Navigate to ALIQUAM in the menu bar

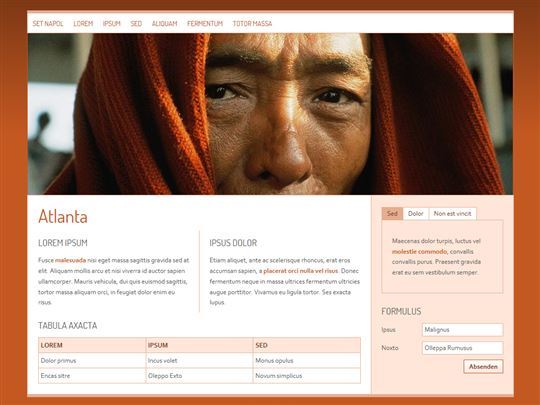(165, 23)
